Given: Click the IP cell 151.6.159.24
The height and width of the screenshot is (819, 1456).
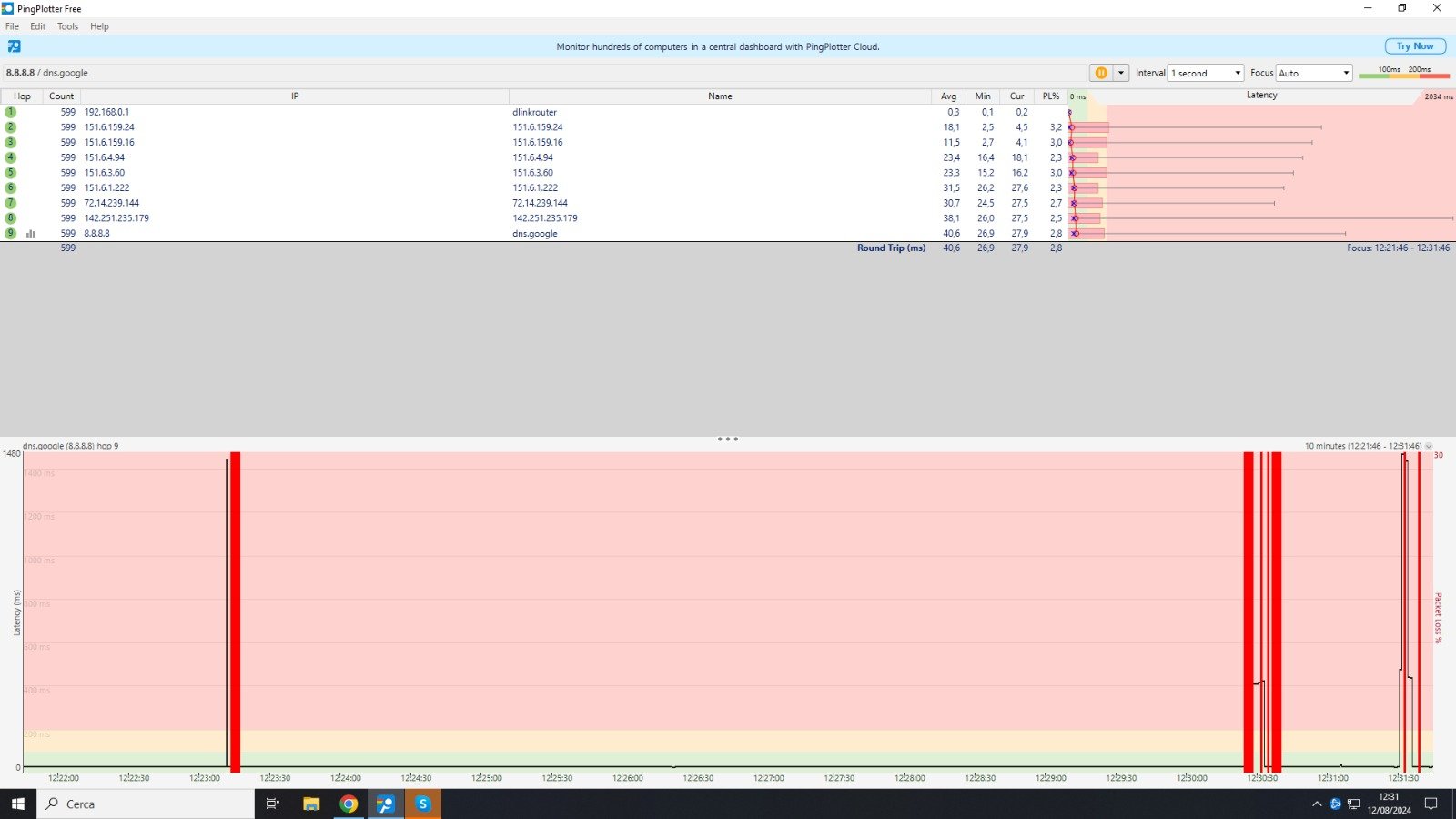Looking at the screenshot, I should (109, 127).
